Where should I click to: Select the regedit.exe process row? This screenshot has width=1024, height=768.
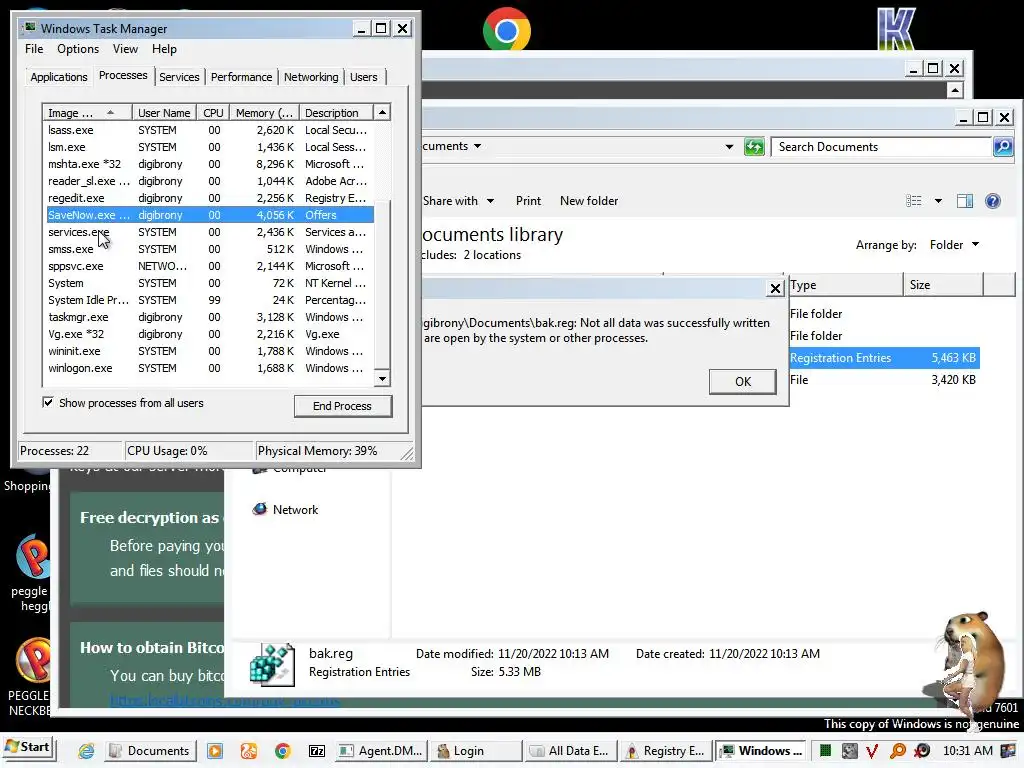210,198
